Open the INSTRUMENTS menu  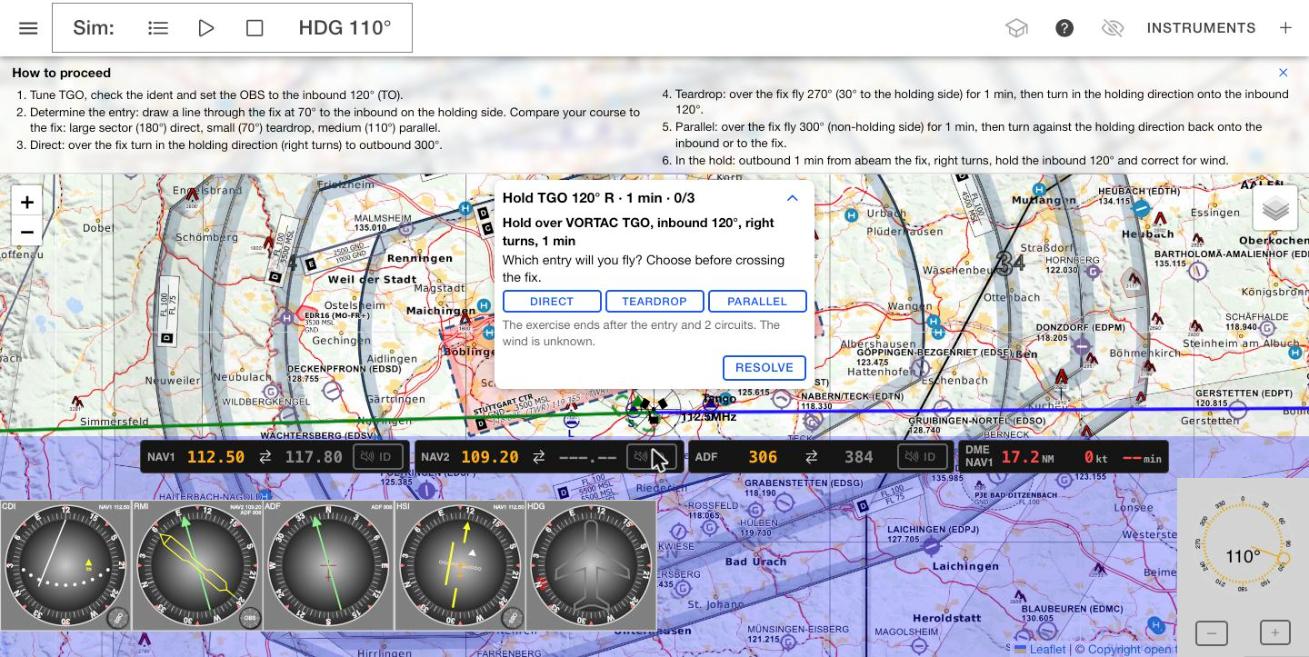[1201, 28]
